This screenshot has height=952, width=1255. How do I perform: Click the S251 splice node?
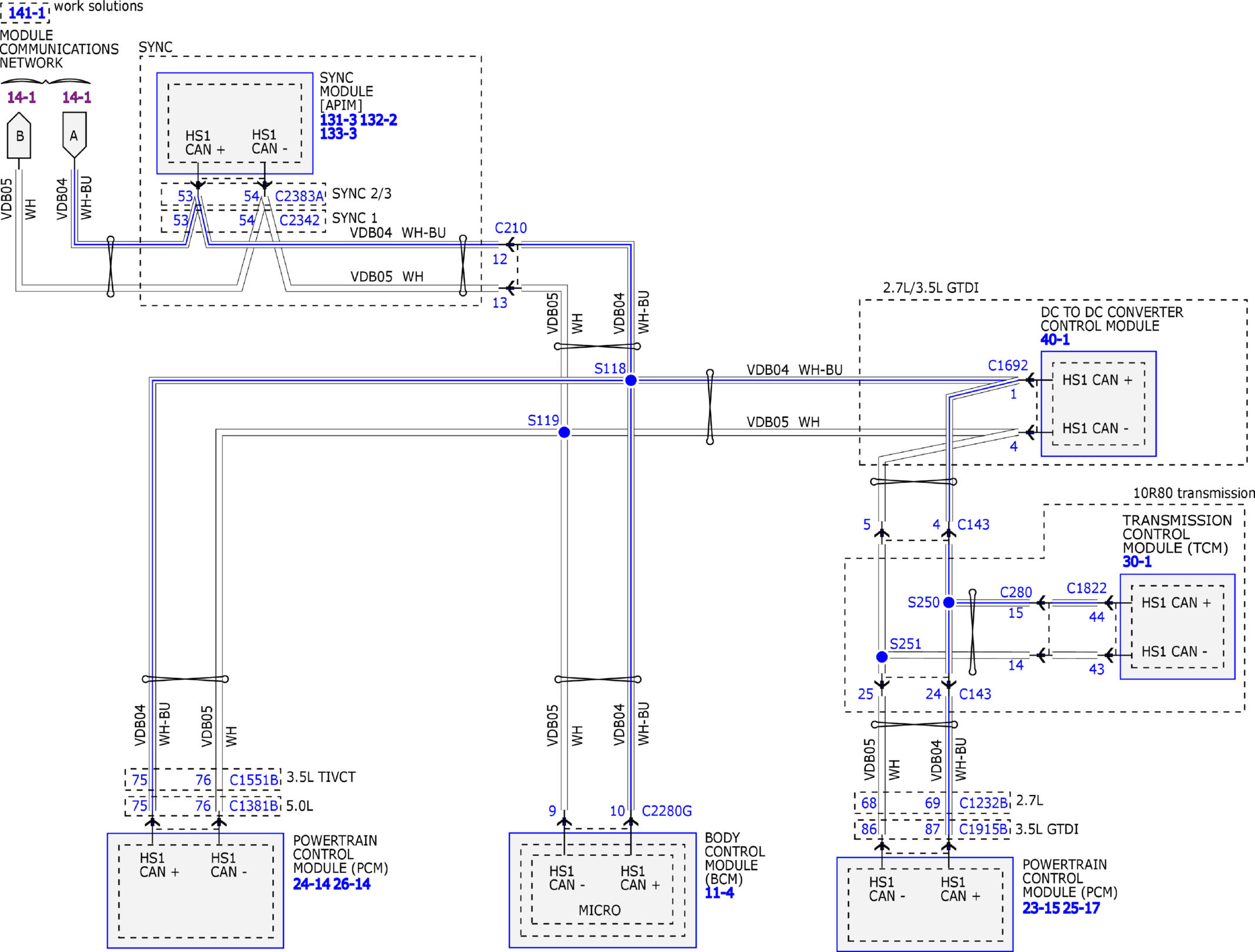click(882, 657)
